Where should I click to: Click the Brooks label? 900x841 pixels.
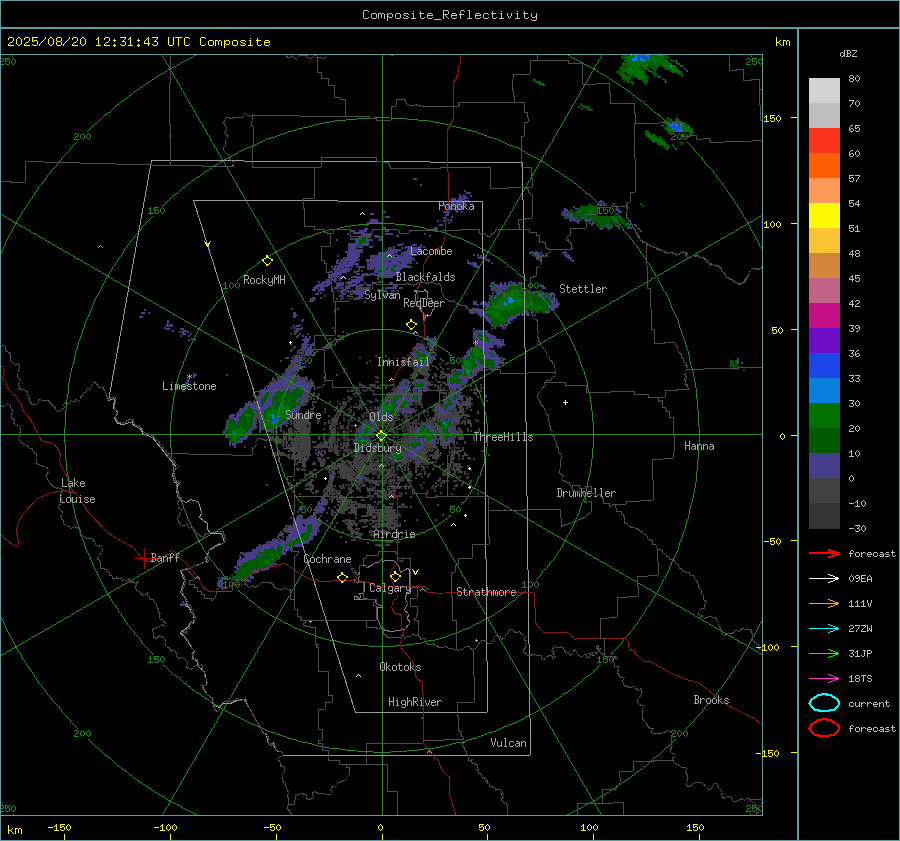click(711, 700)
